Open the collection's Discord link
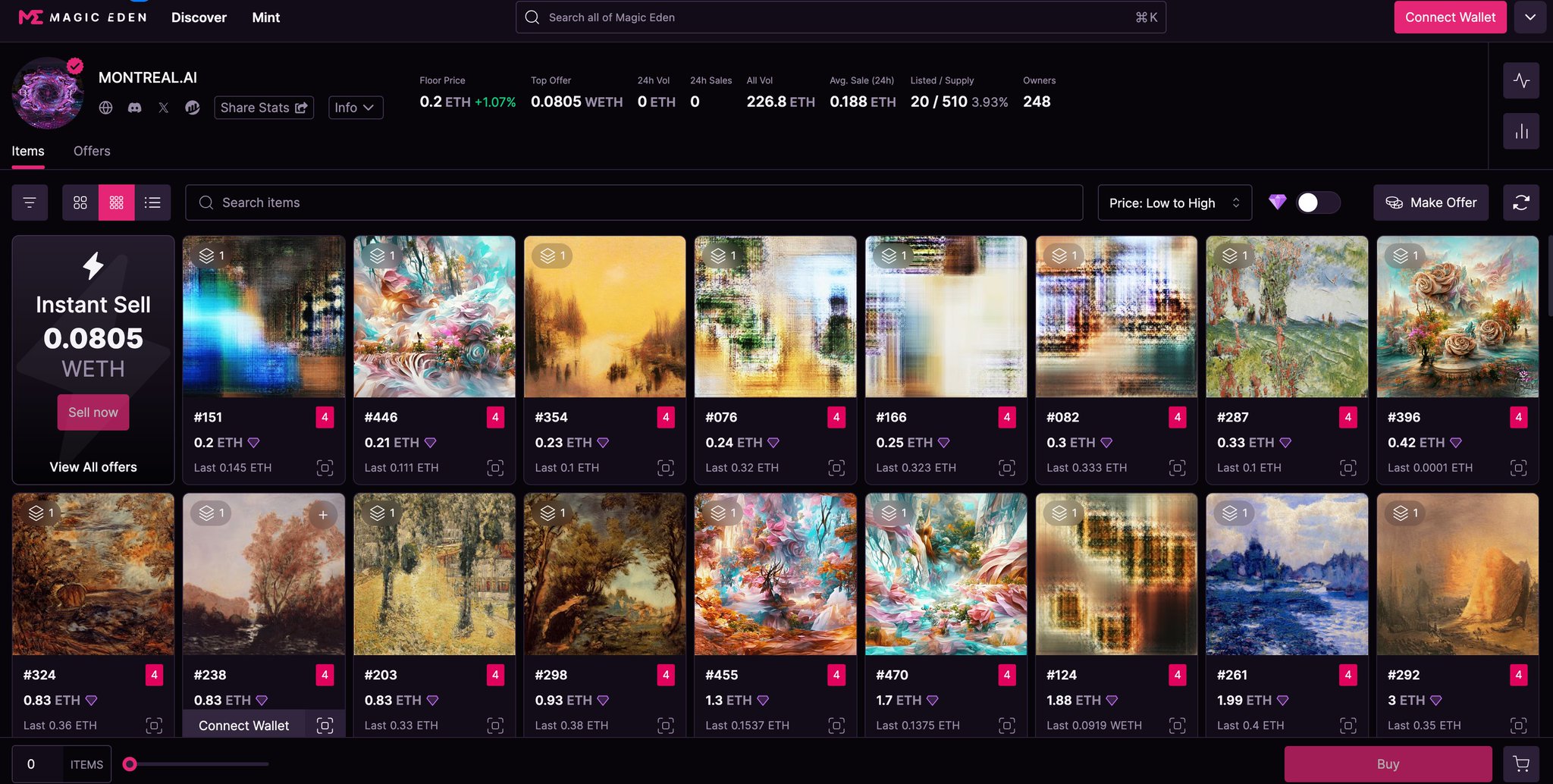The height and width of the screenshot is (784, 1553). point(134,108)
